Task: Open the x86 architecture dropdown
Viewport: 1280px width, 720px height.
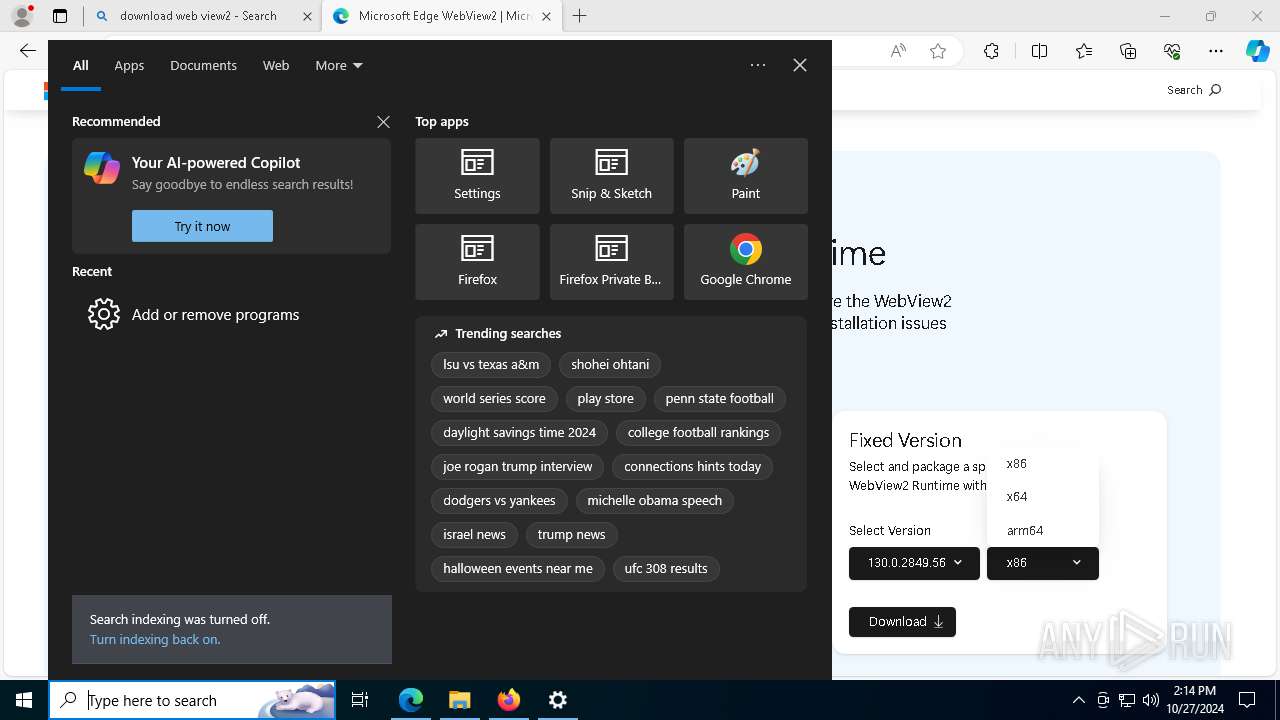Action: (1042, 563)
